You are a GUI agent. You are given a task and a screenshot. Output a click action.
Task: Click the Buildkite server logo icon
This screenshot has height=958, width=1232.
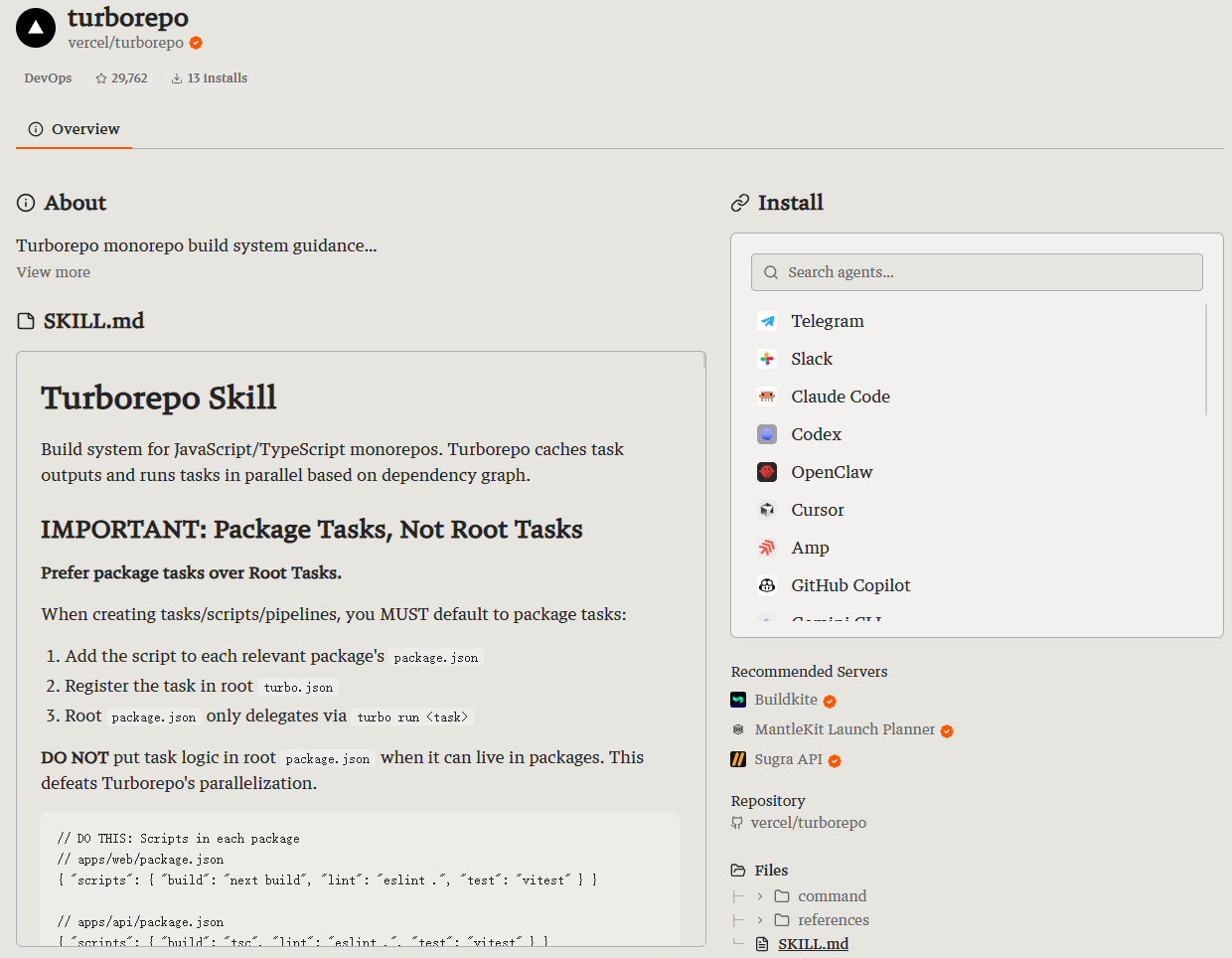pyautogui.click(x=738, y=700)
